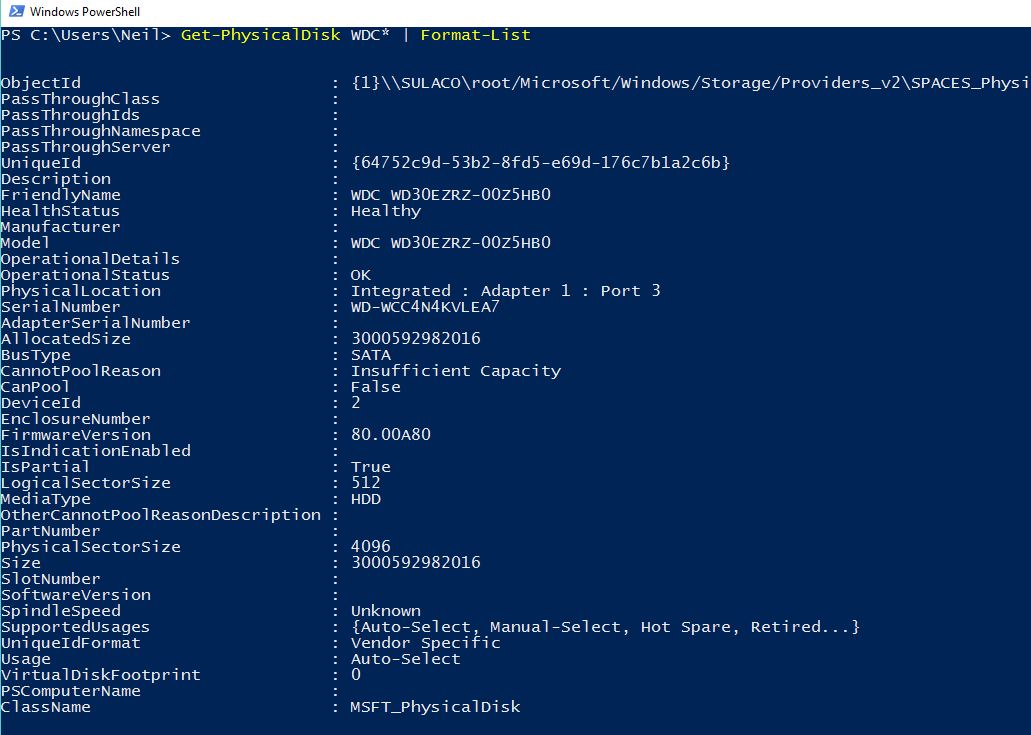Select the BusType SATA value
Screen dimensions: 1031x735
click(x=372, y=354)
